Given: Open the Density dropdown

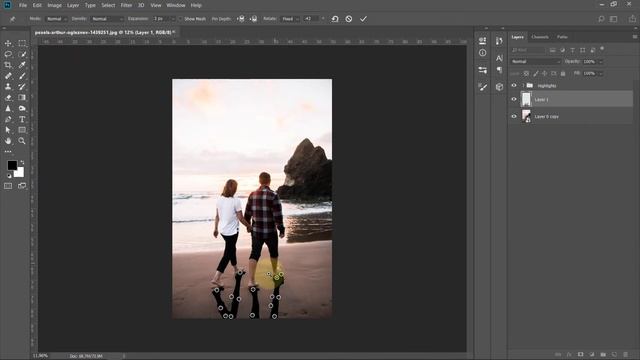Looking at the screenshot, I should click(107, 19).
